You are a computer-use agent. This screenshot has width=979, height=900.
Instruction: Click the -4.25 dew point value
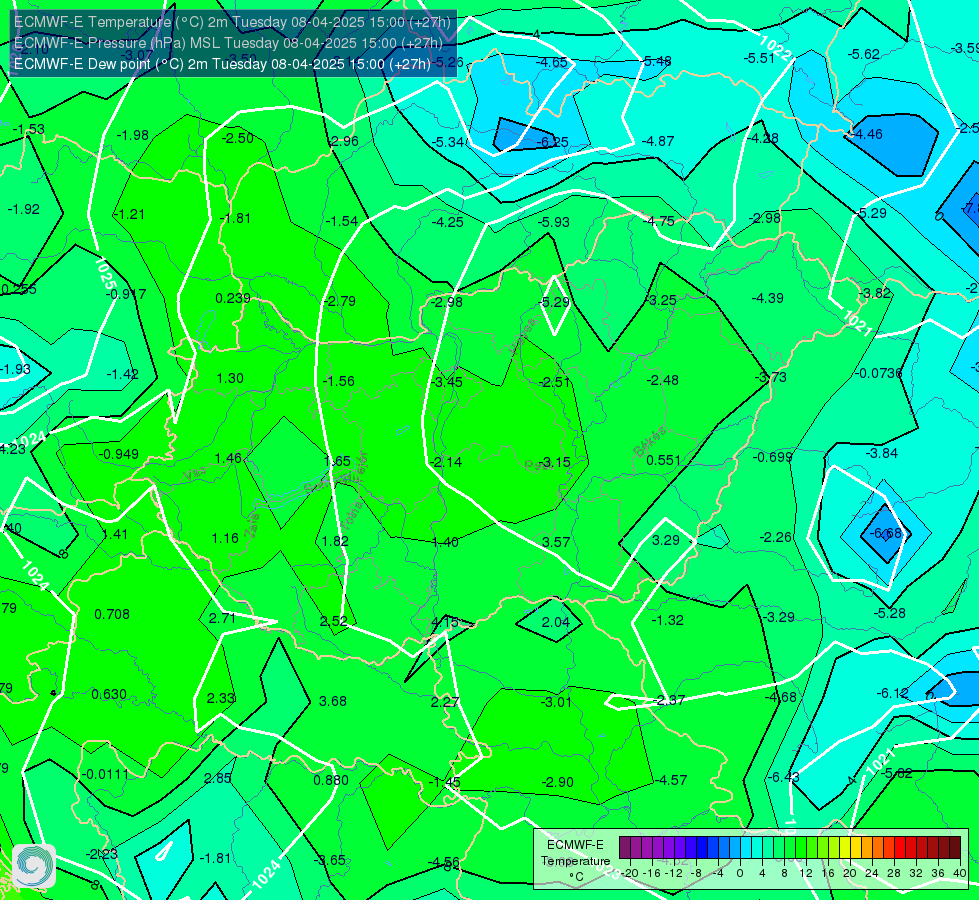pyautogui.click(x=448, y=222)
